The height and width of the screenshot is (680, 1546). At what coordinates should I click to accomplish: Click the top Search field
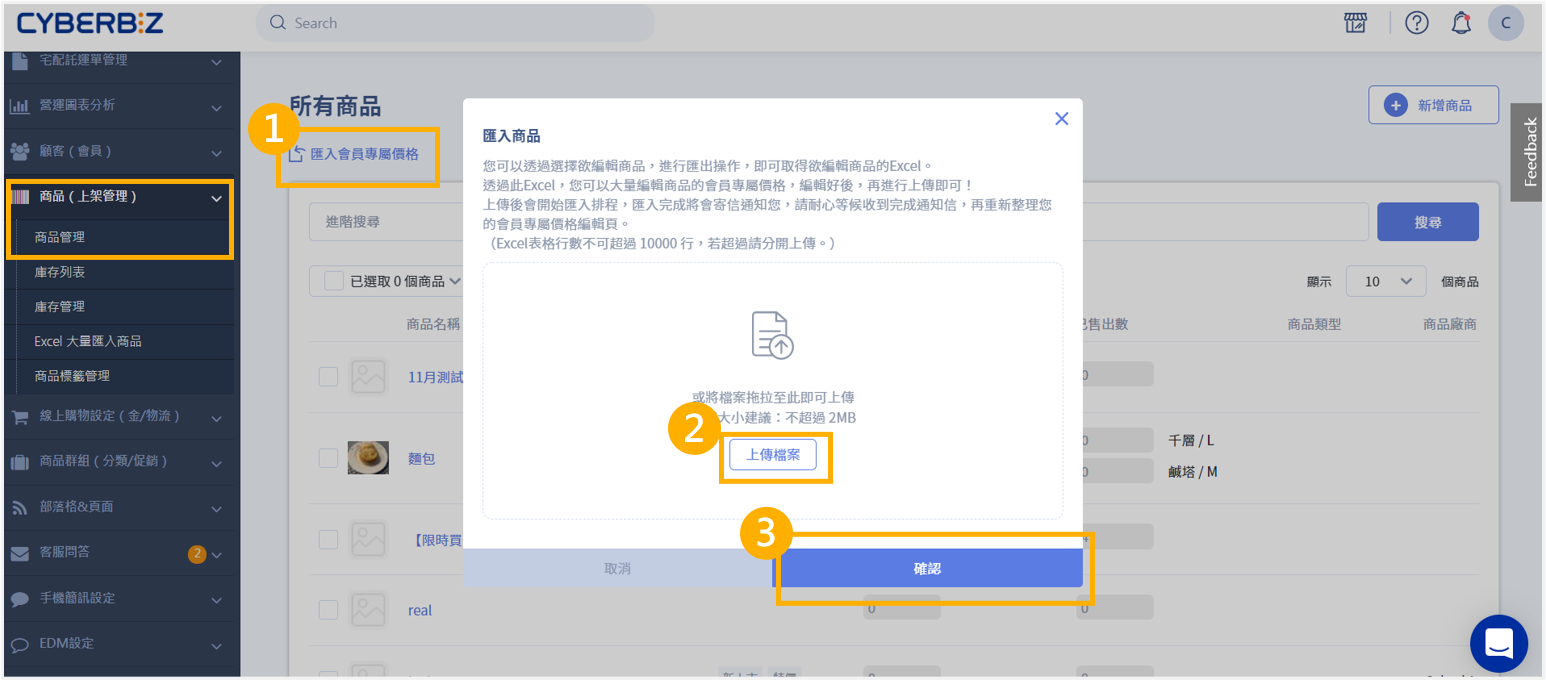coord(455,23)
